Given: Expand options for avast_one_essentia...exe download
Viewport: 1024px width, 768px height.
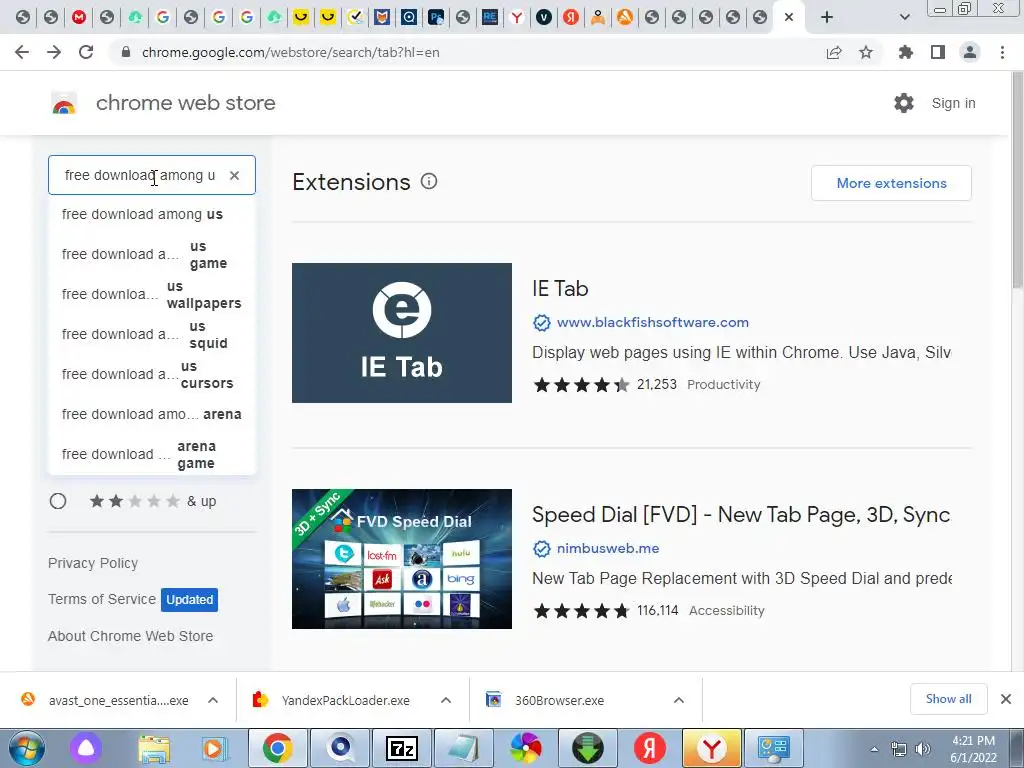Looking at the screenshot, I should pyautogui.click(x=213, y=700).
